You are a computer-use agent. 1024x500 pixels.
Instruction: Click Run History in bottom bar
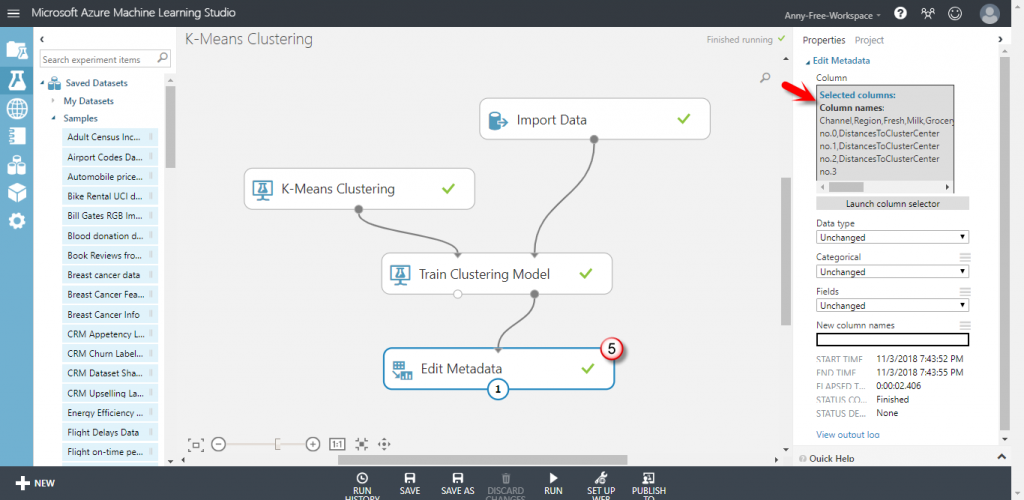362,484
